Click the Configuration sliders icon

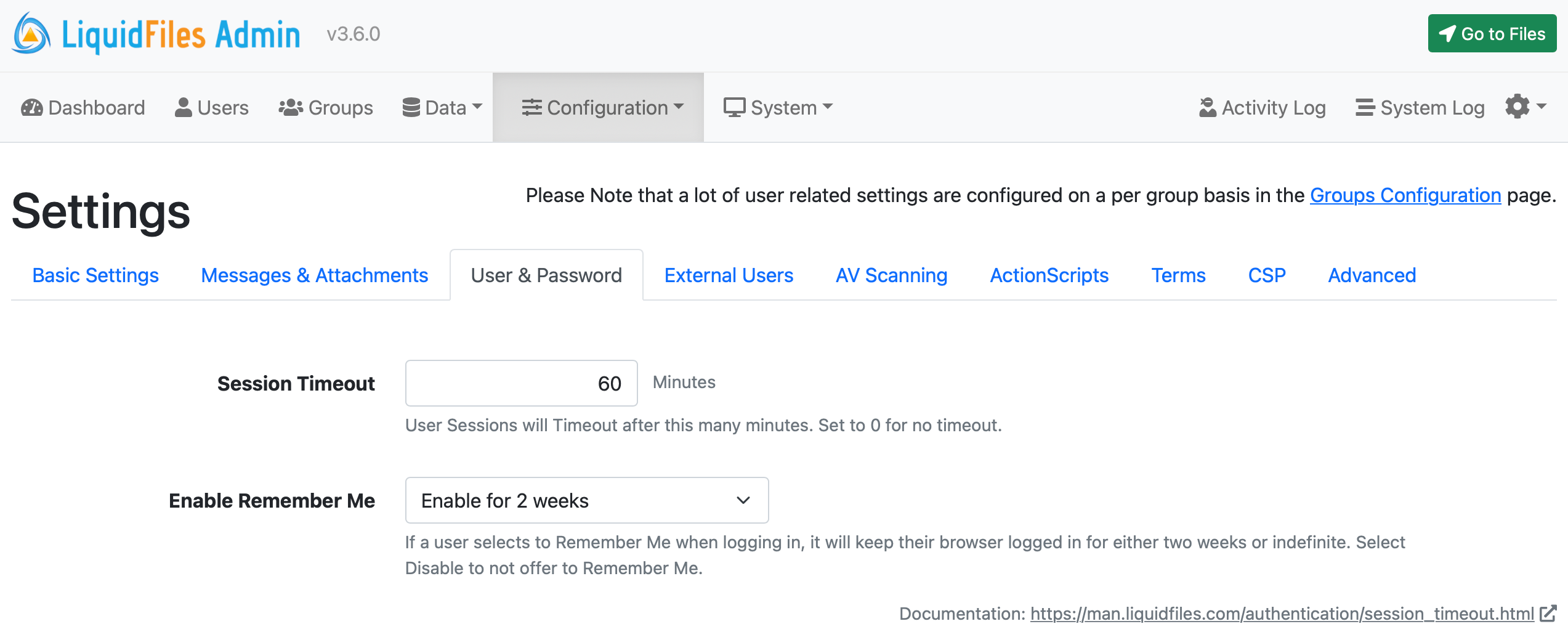coord(531,107)
